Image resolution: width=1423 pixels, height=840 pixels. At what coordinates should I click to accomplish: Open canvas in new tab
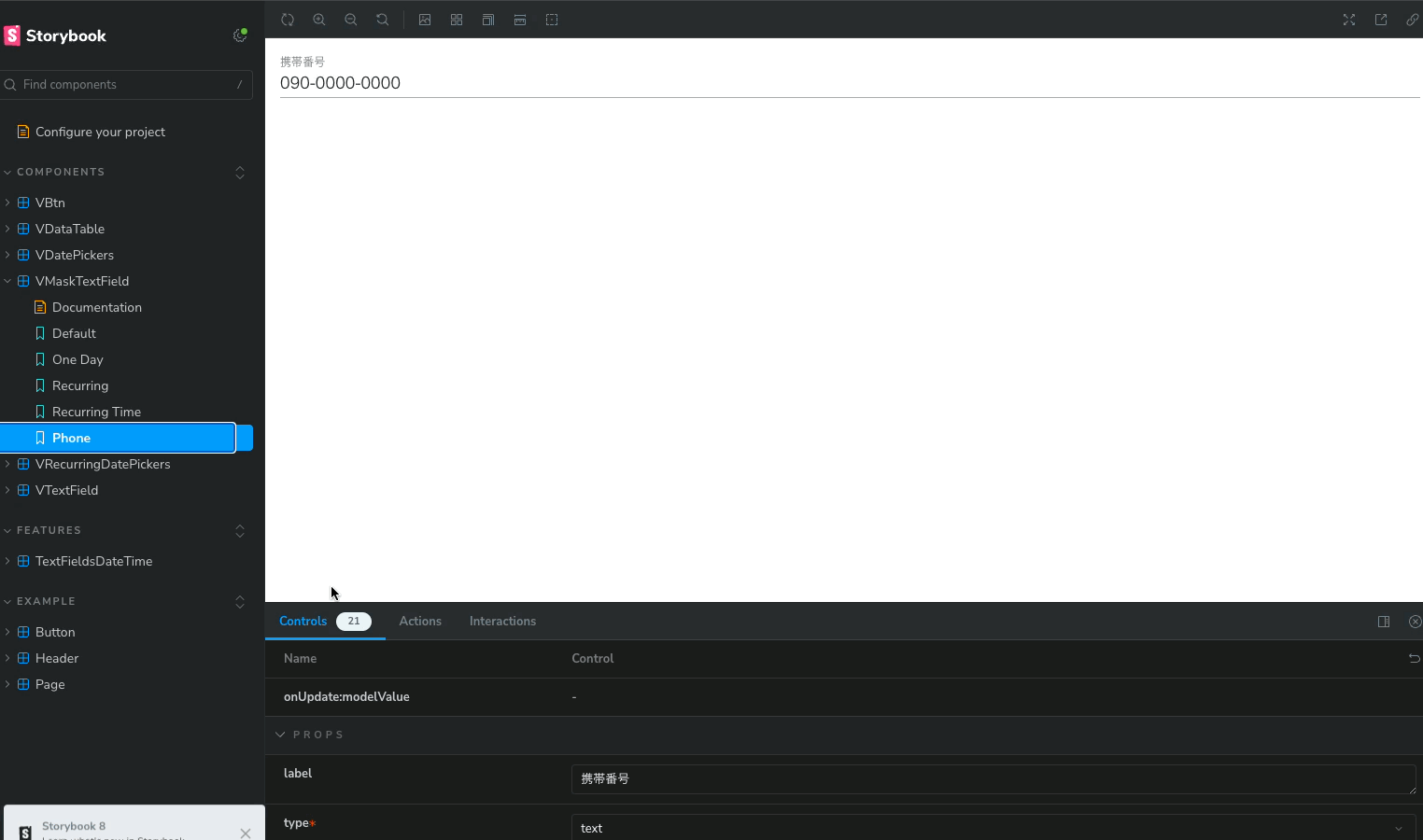[x=1381, y=20]
